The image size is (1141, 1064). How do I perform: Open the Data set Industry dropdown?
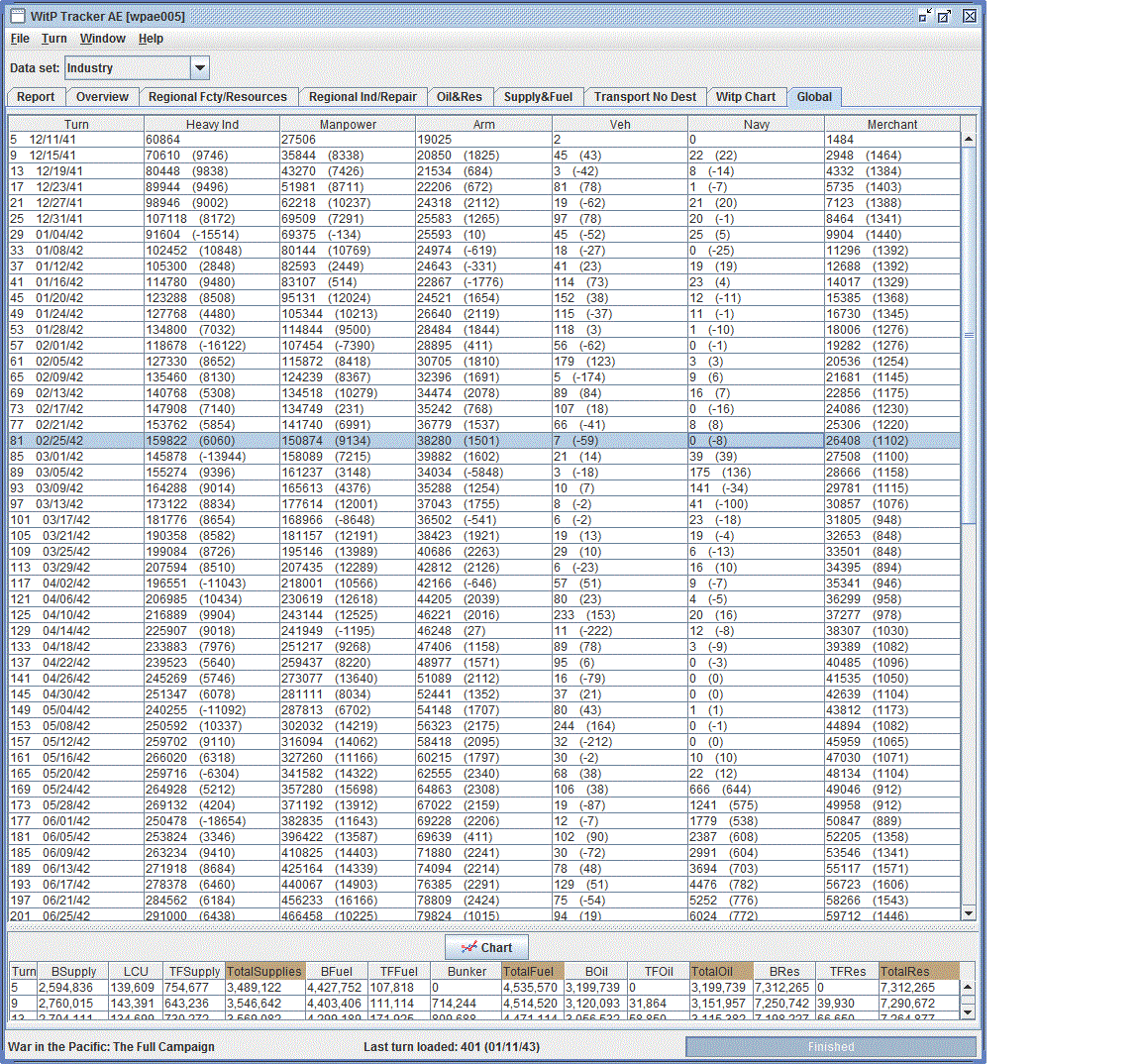click(x=199, y=68)
